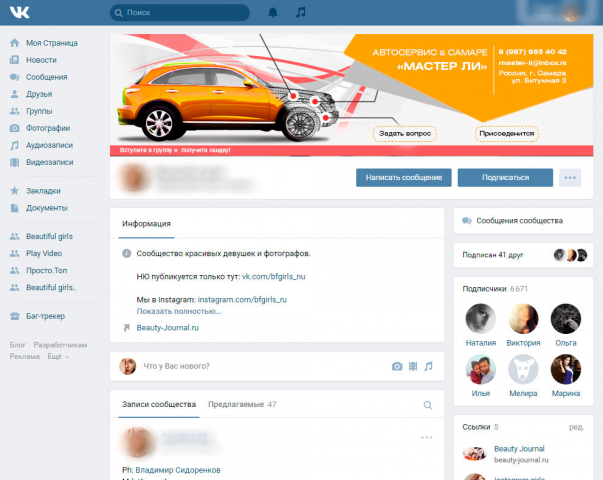Open the Beauty Journal link entry
Image resolution: width=603 pixels, height=480 pixels.
pos(519,449)
